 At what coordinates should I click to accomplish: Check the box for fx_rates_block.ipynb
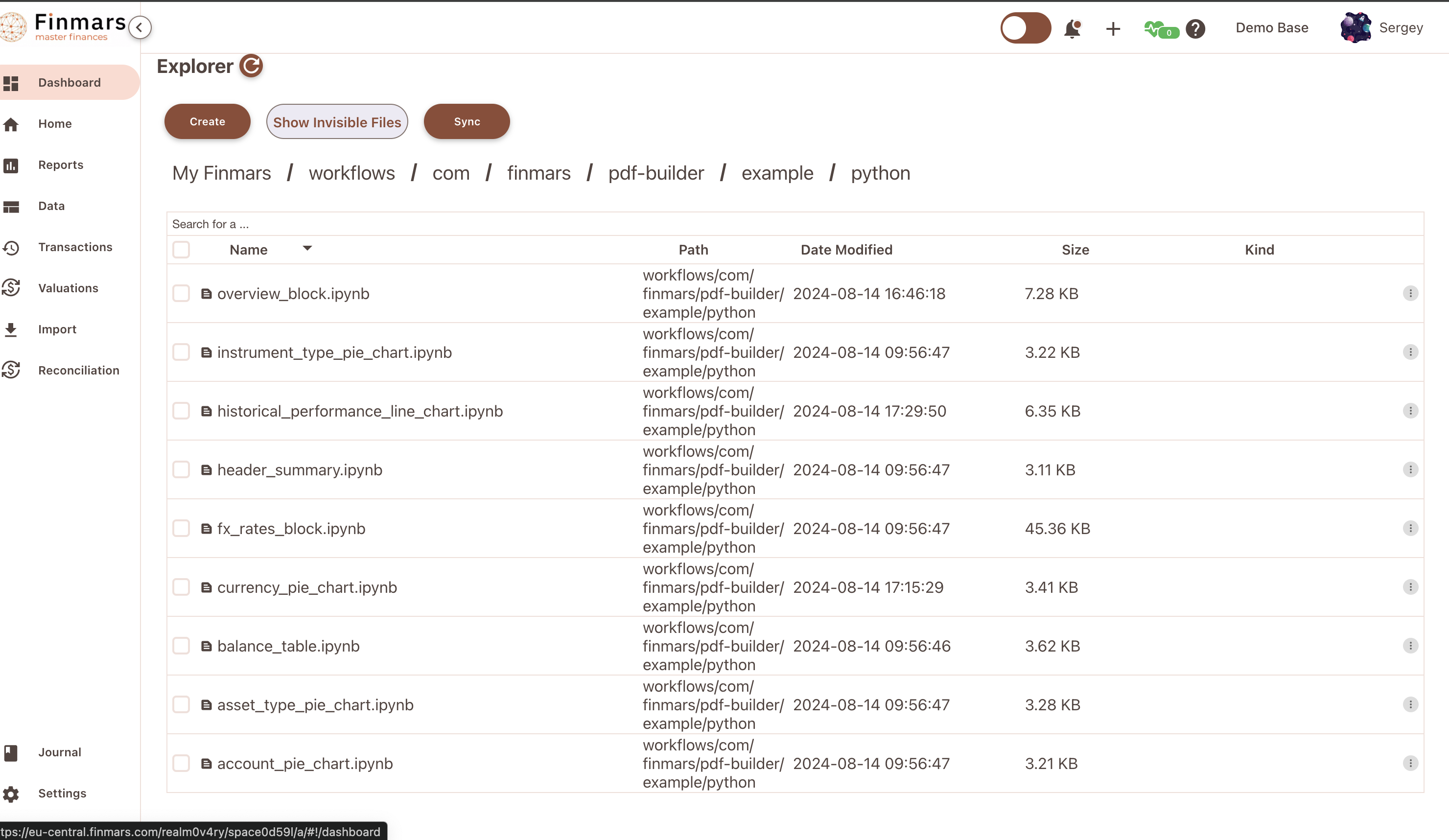[x=181, y=528]
